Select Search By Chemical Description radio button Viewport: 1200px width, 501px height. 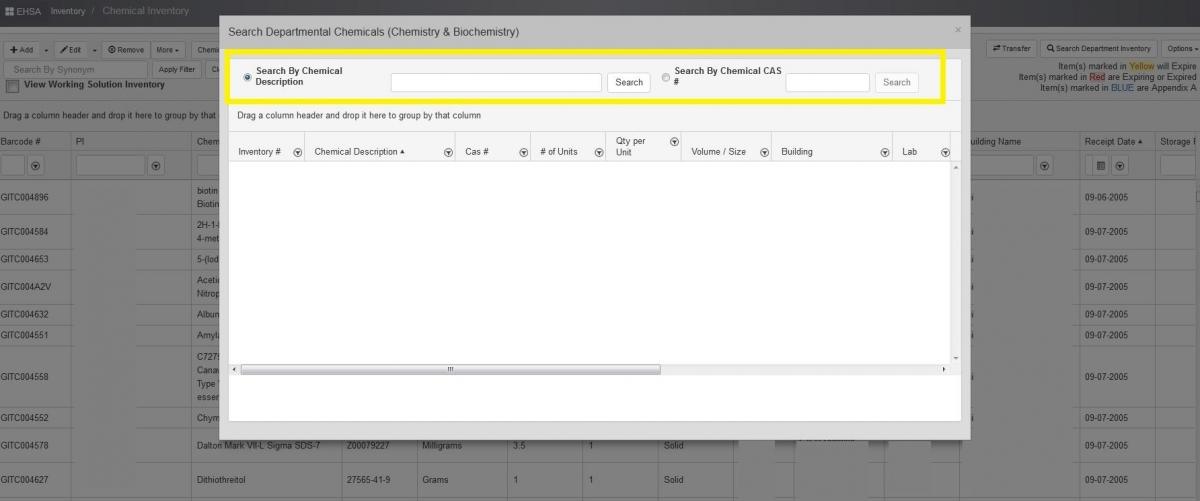click(248, 77)
